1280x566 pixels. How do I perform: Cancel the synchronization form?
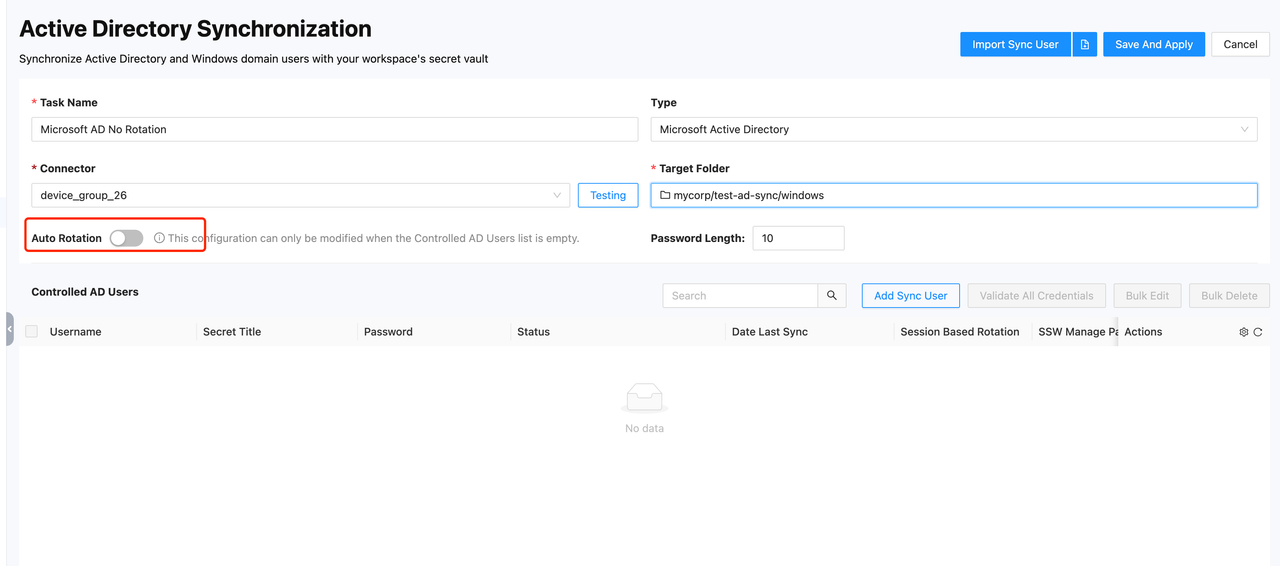tap(1240, 44)
